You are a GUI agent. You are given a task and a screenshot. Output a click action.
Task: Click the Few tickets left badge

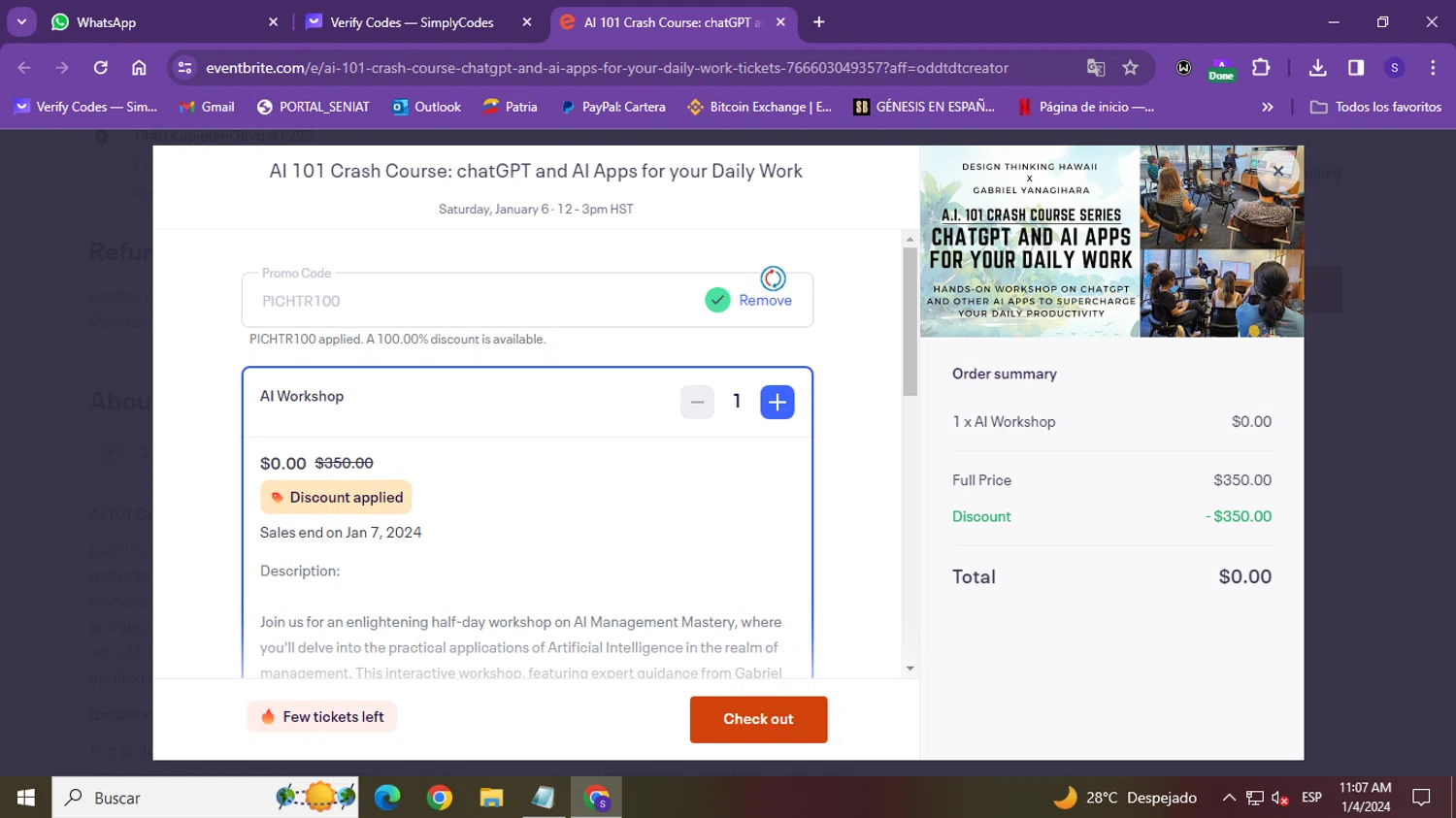322,716
